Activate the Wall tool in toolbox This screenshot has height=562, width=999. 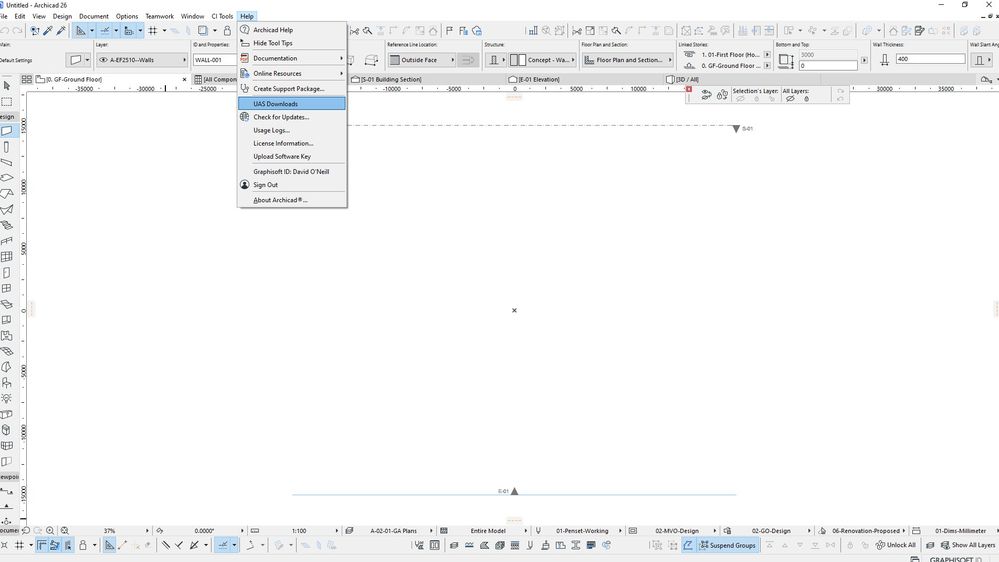click(x=7, y=131)
